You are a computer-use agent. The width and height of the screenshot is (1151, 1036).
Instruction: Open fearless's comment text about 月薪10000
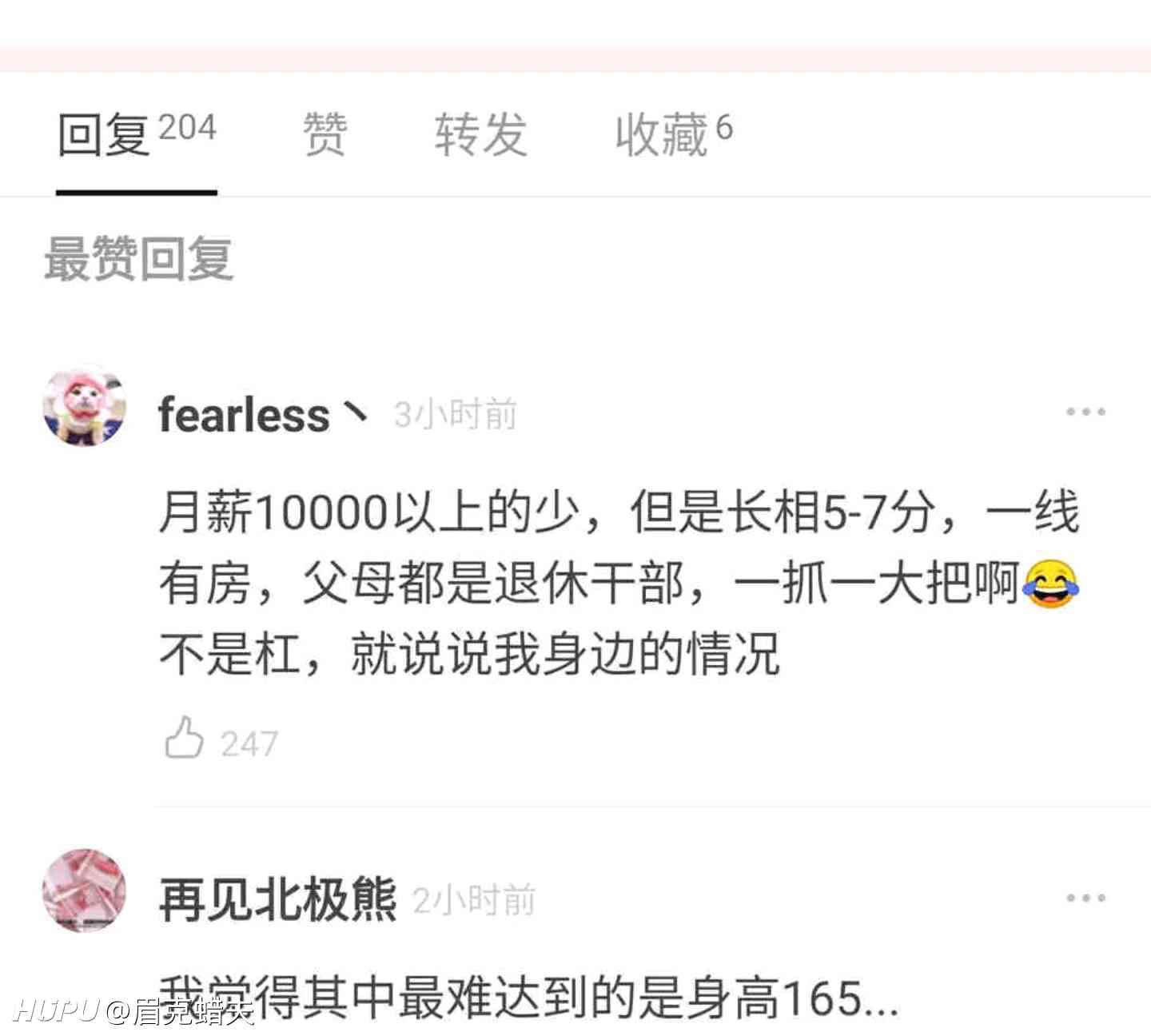[619, 583]
